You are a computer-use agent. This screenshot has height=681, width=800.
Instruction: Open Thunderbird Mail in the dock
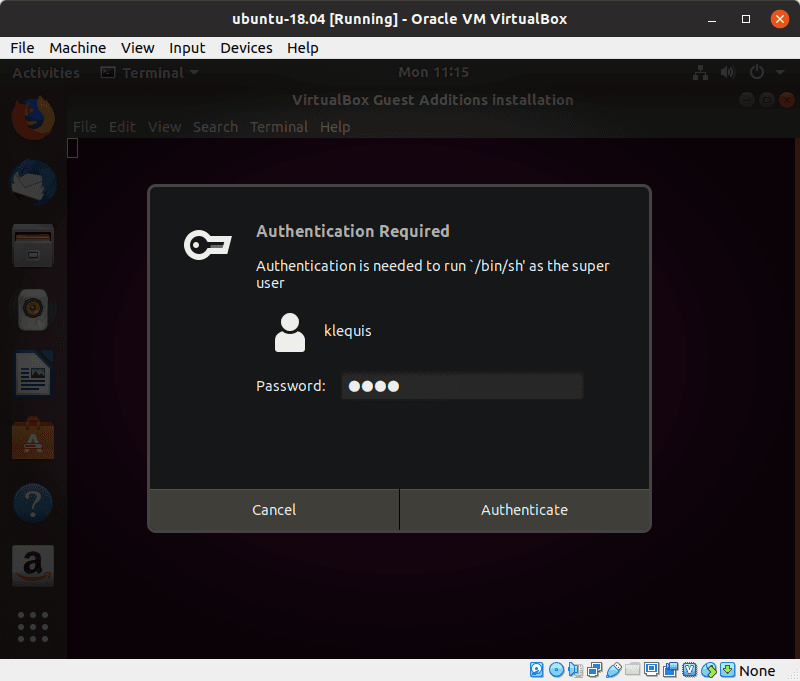coord(33,182)
